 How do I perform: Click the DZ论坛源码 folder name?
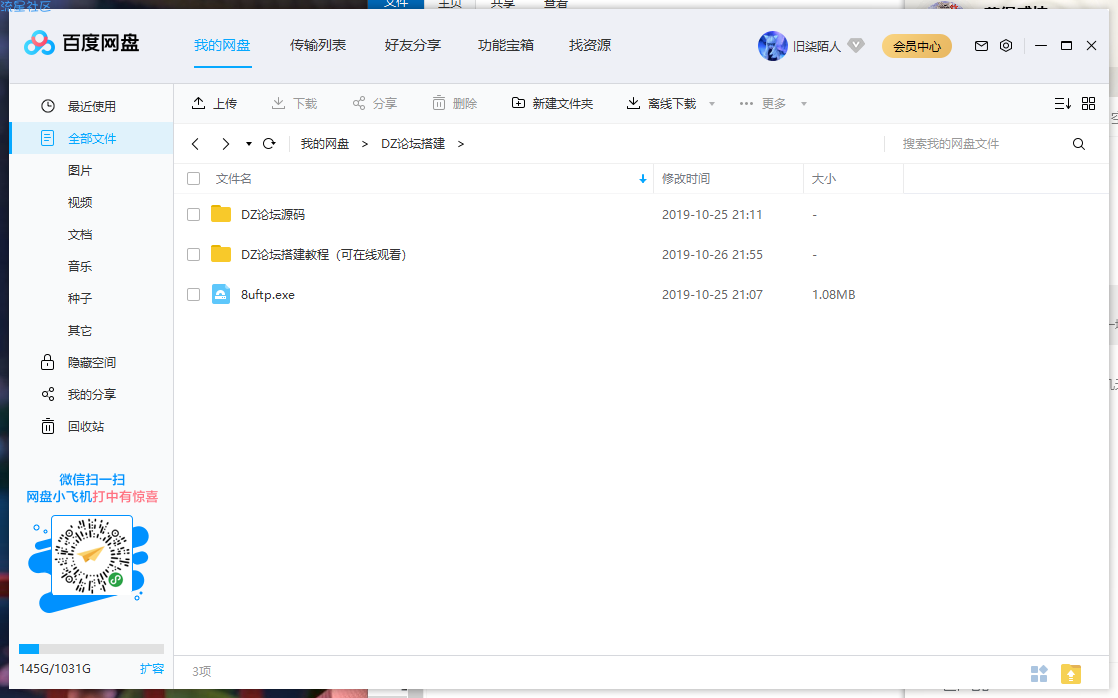pos(273,215)
